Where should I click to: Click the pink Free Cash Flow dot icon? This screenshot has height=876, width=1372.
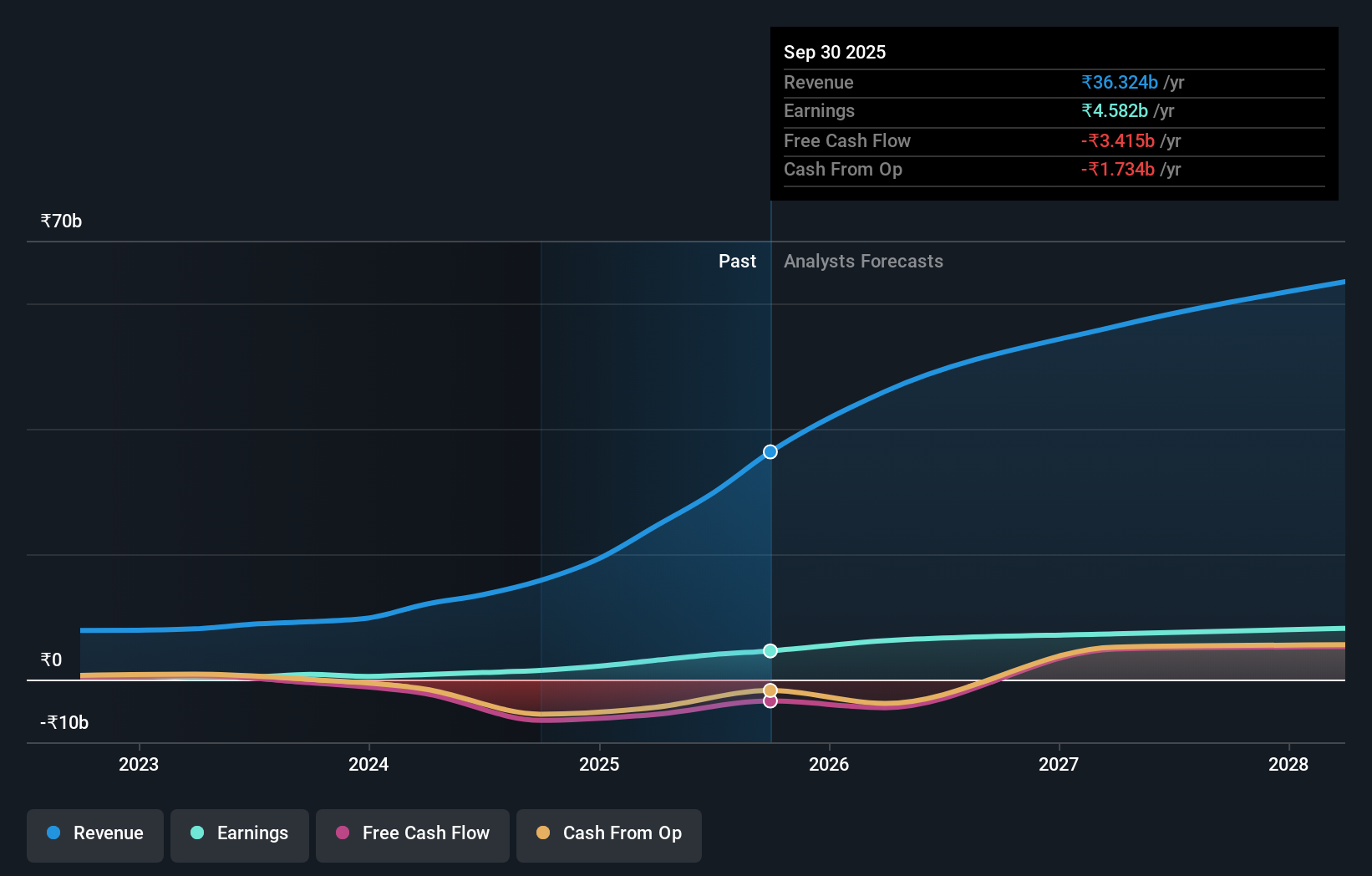click(343, 833)
